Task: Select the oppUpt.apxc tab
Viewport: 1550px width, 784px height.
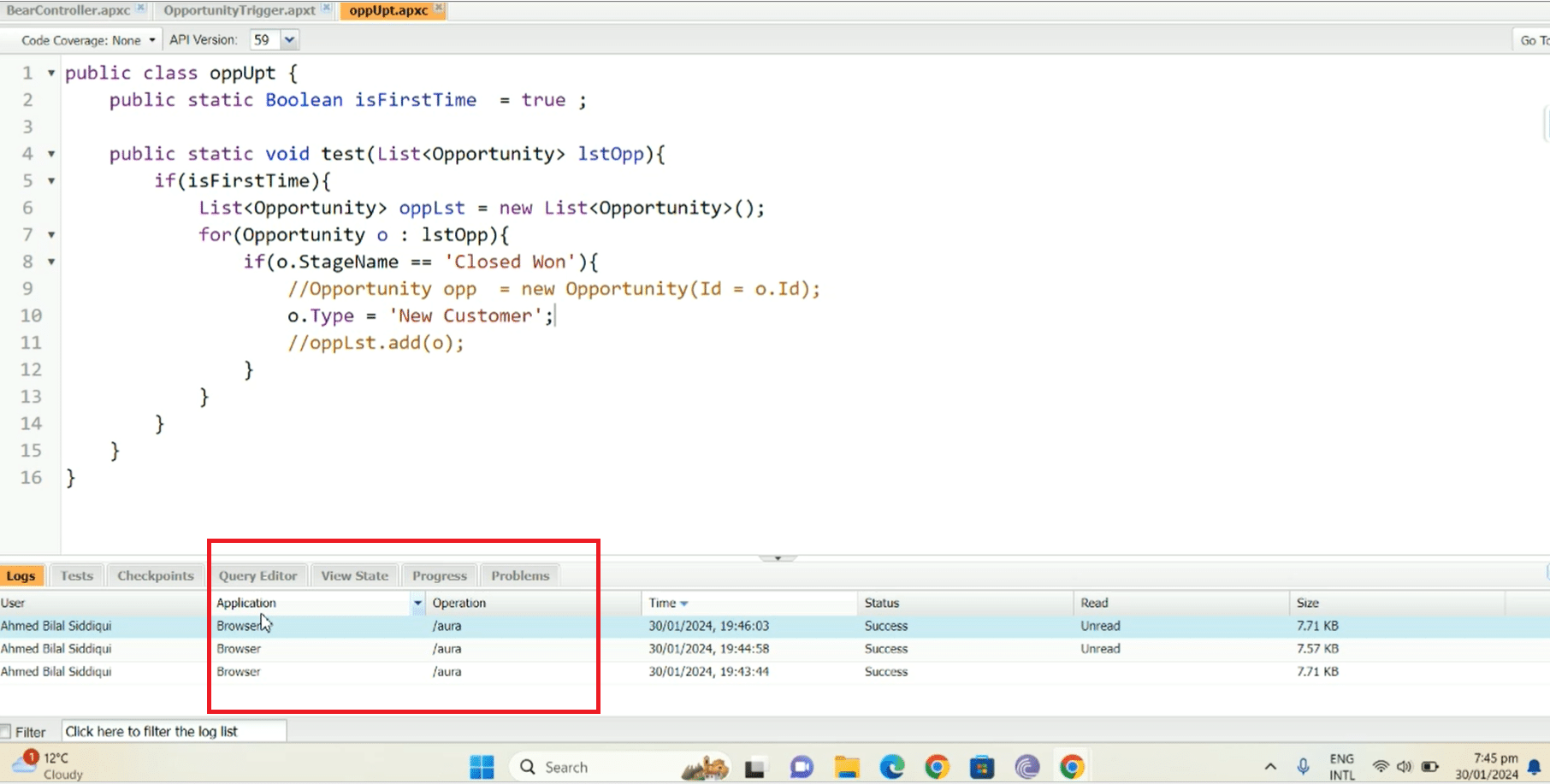Action: (388, 10)
